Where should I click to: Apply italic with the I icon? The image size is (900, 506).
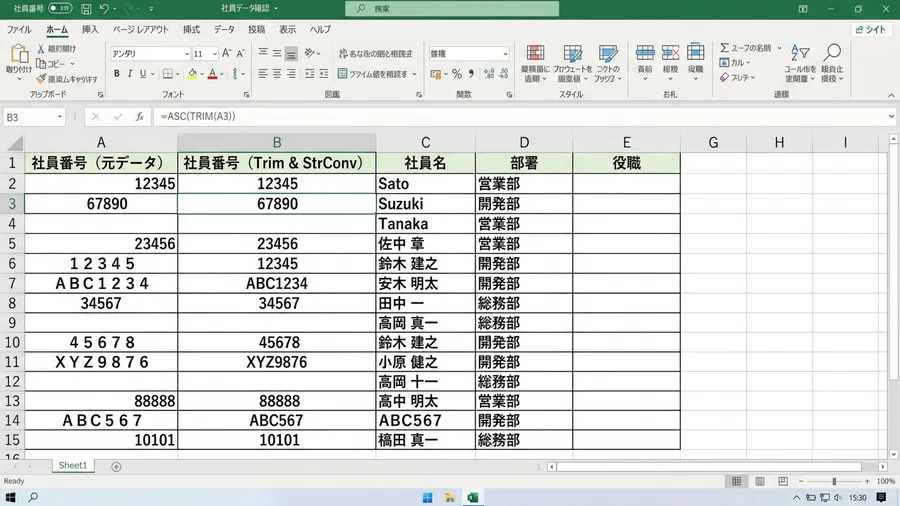click(130, 73)
